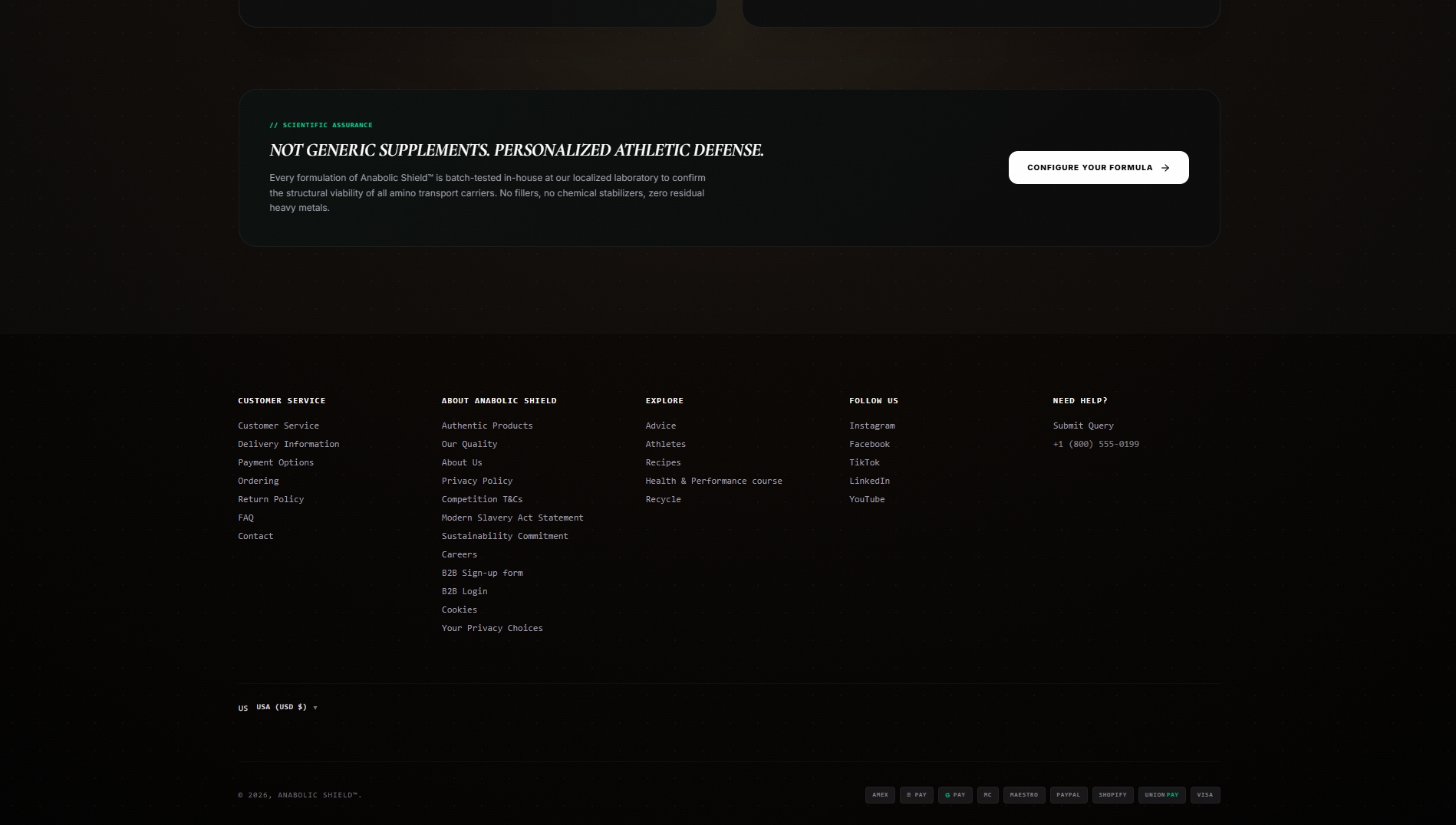Follow on Facebook link
This screenshot has height=825, width=1456.
point(870,444)
